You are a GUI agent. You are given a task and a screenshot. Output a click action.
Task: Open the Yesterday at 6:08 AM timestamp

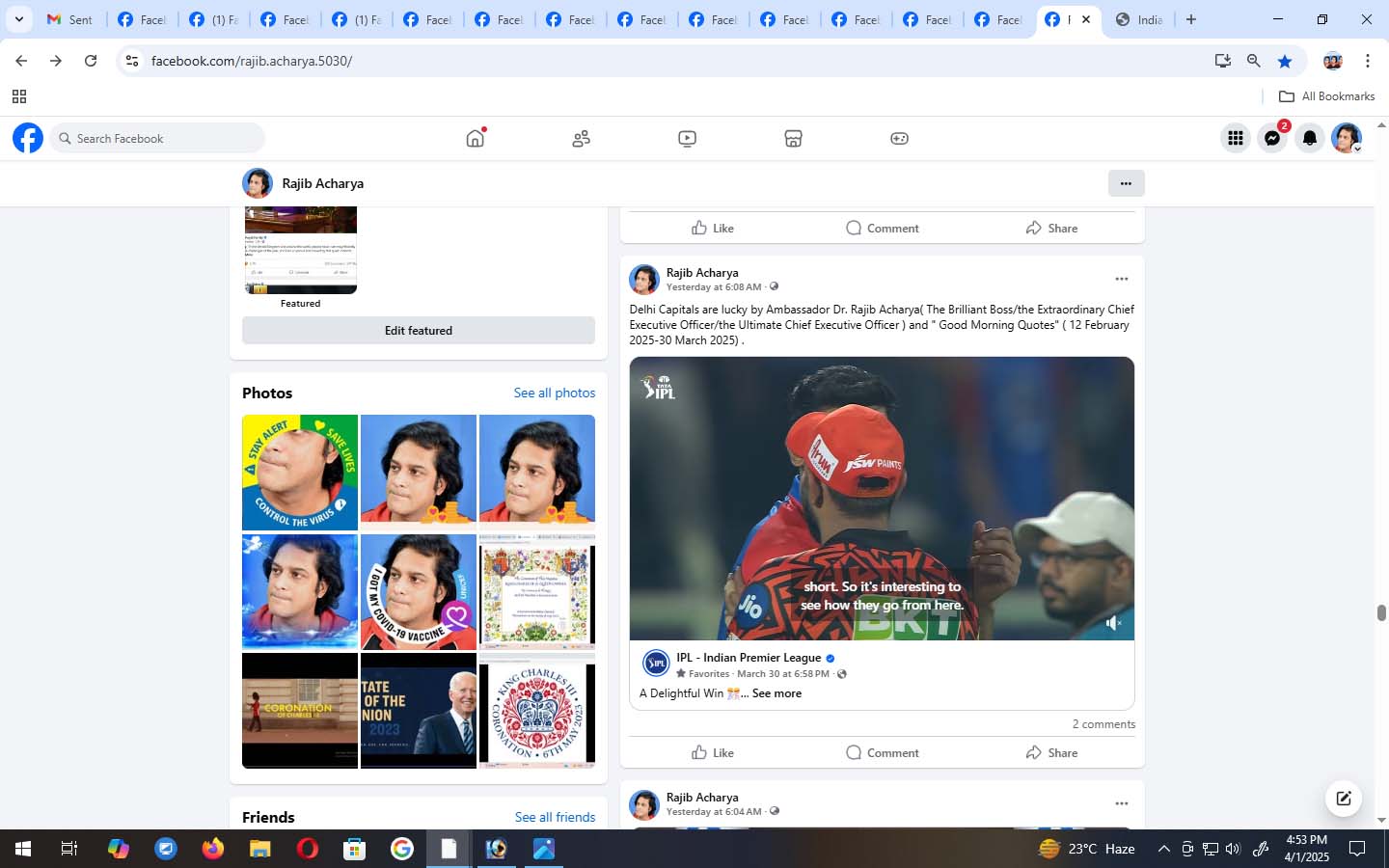714,287
